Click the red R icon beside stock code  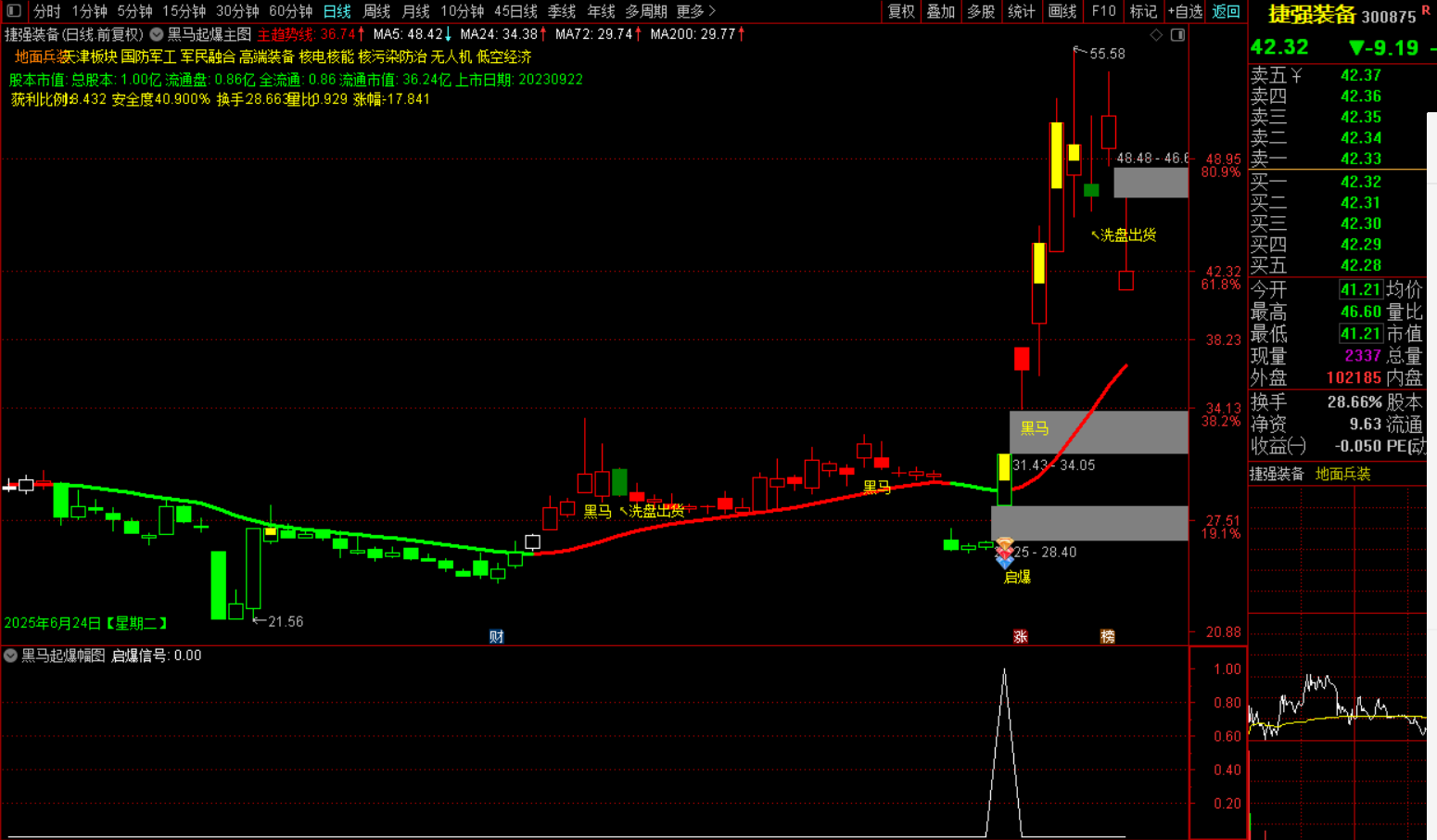1426,10
